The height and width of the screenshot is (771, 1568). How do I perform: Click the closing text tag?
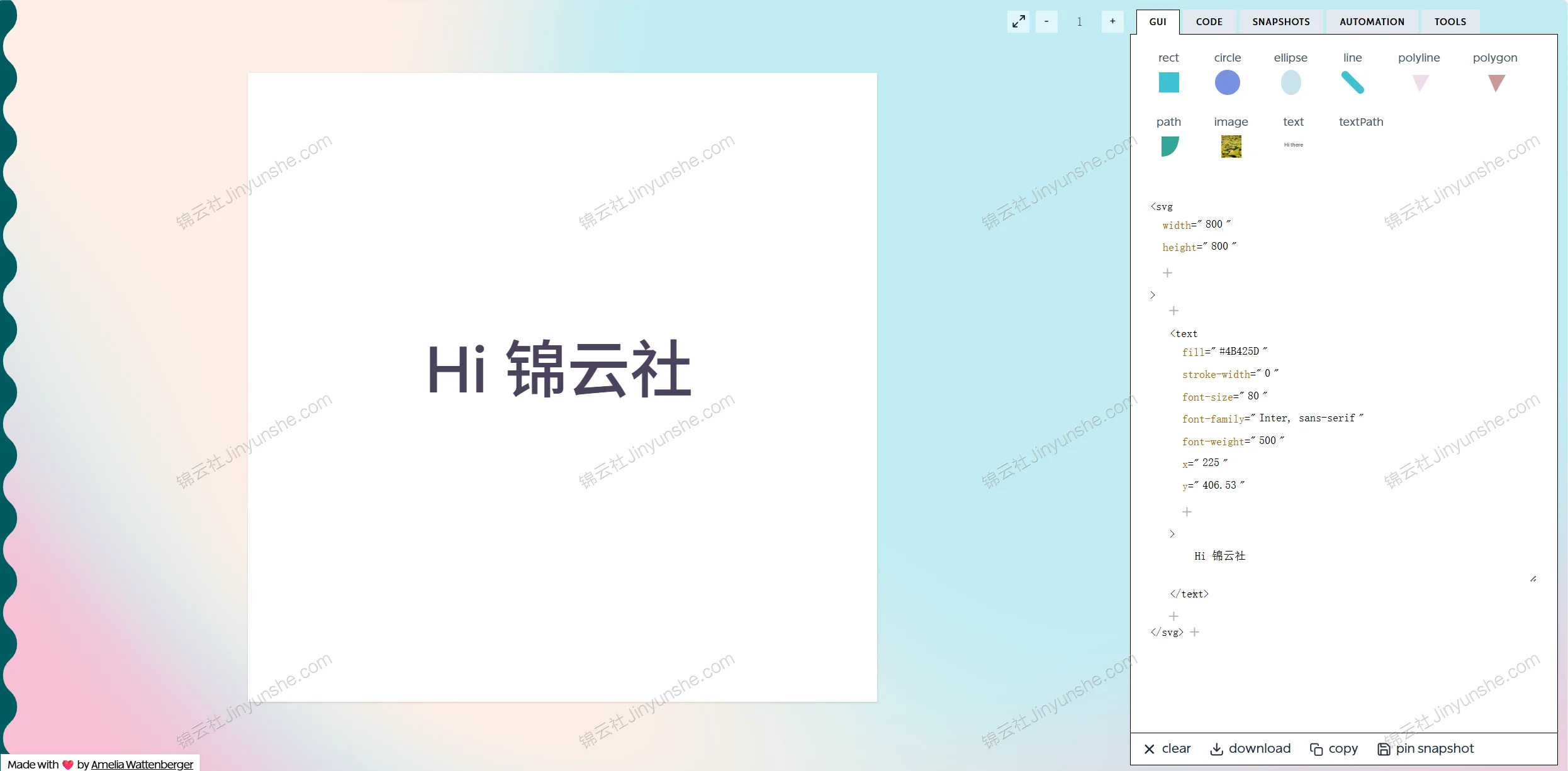(x=1189, y=594)
